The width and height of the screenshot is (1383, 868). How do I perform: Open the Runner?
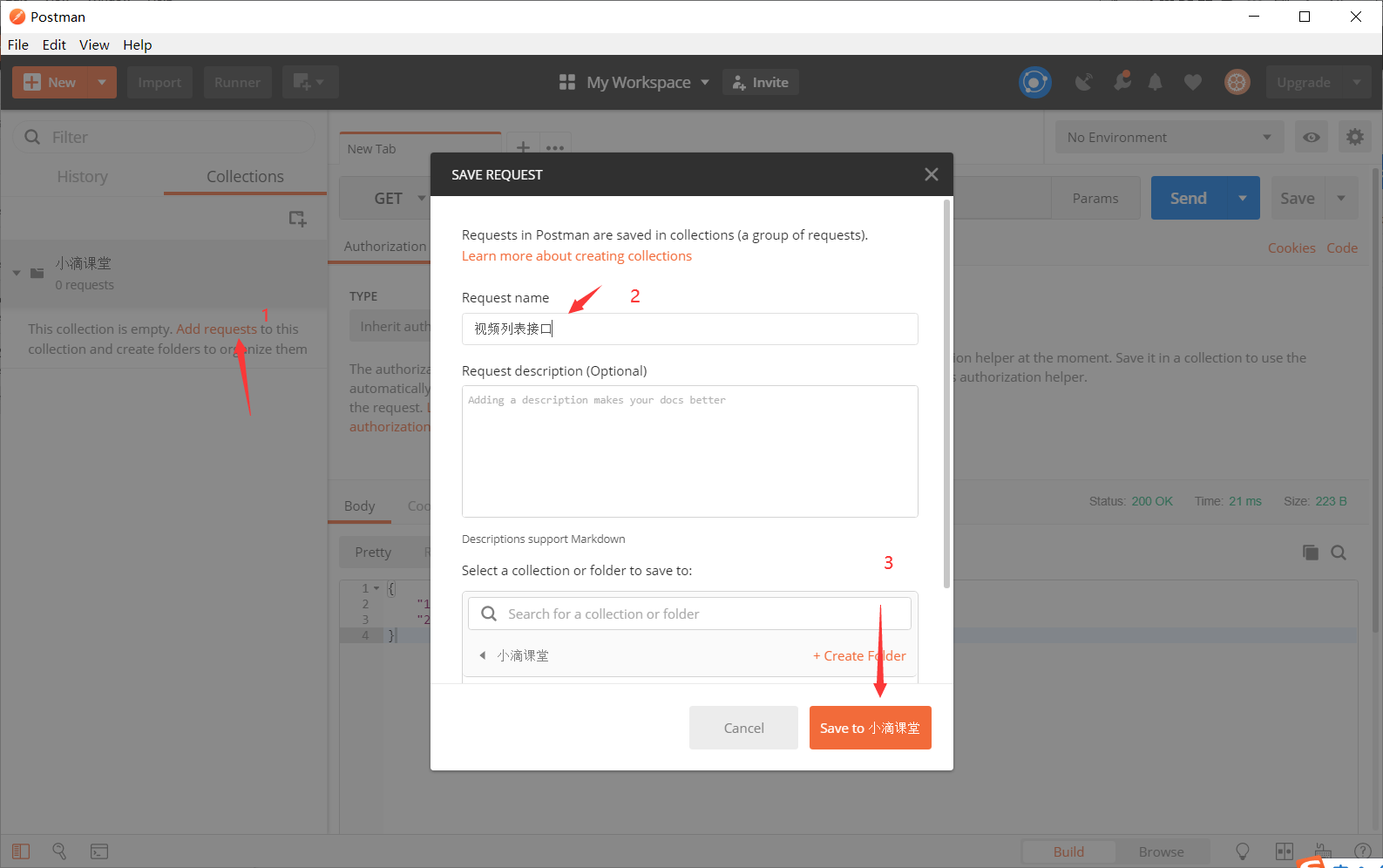237,82
